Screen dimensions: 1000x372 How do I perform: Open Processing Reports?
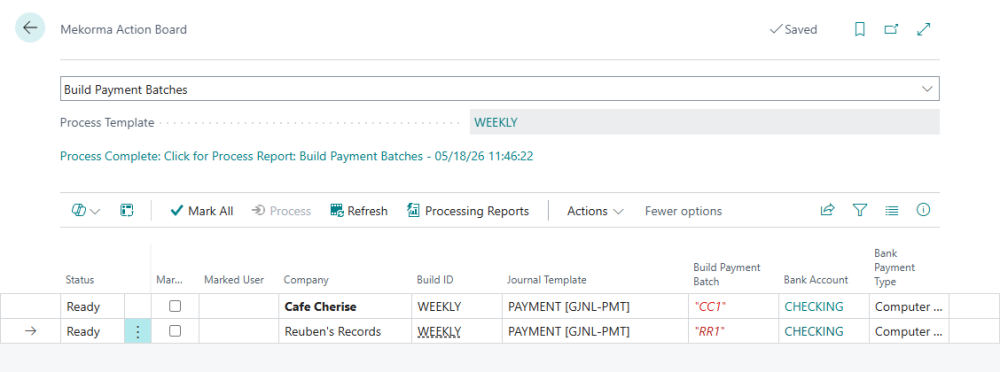[x=468, y=211]
